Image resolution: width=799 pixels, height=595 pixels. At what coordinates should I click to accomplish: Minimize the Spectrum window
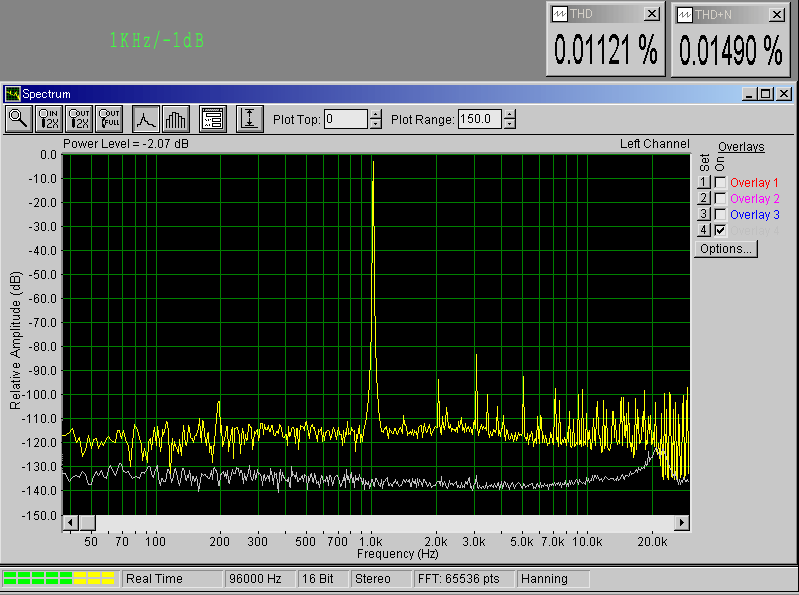click(x=750, y=94)
